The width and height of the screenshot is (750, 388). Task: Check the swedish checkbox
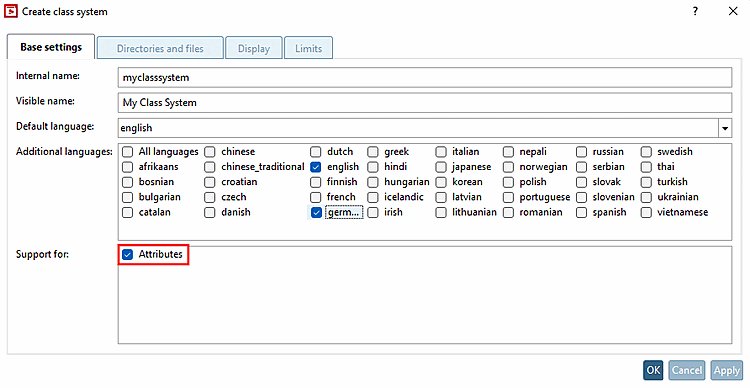(646, 152)
